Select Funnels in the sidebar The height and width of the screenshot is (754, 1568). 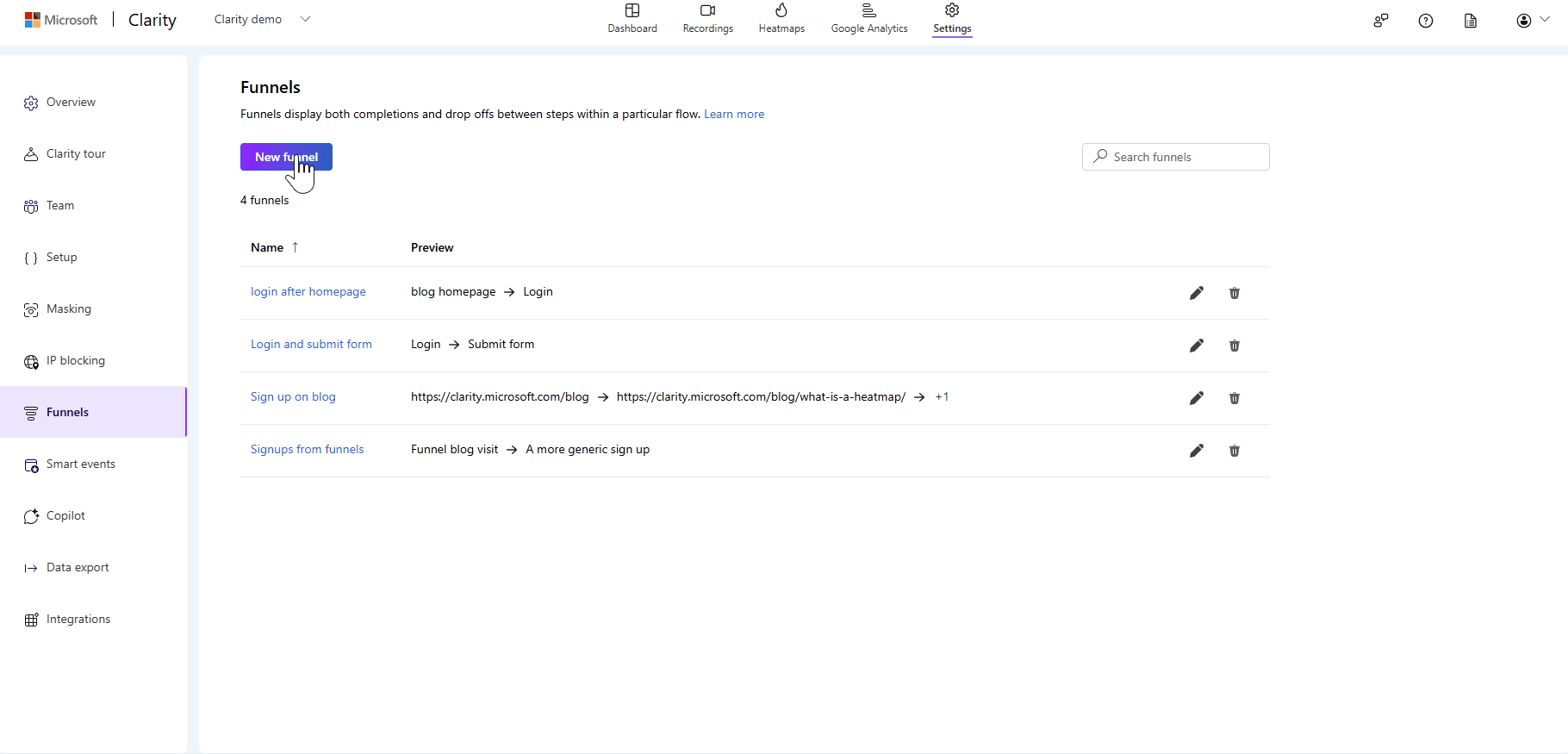[93, 413]
